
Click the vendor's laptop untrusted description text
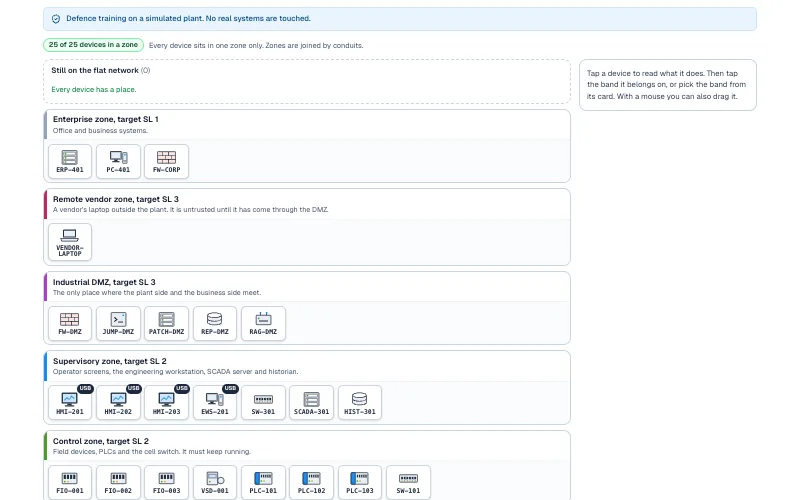coord(191,210)
